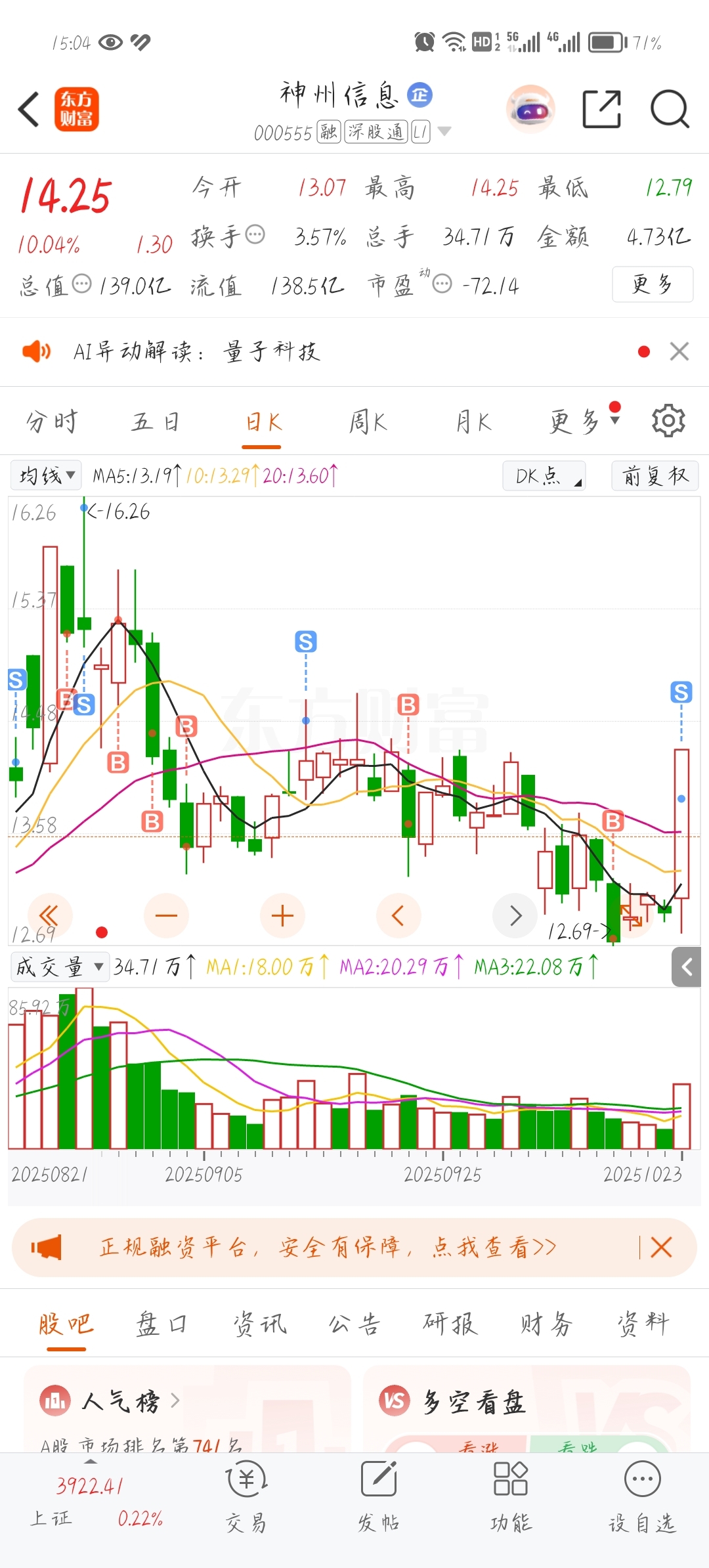Tap the info icon next to 市盈
Viewport: 709px width, 1568px height.
point(442,284)
